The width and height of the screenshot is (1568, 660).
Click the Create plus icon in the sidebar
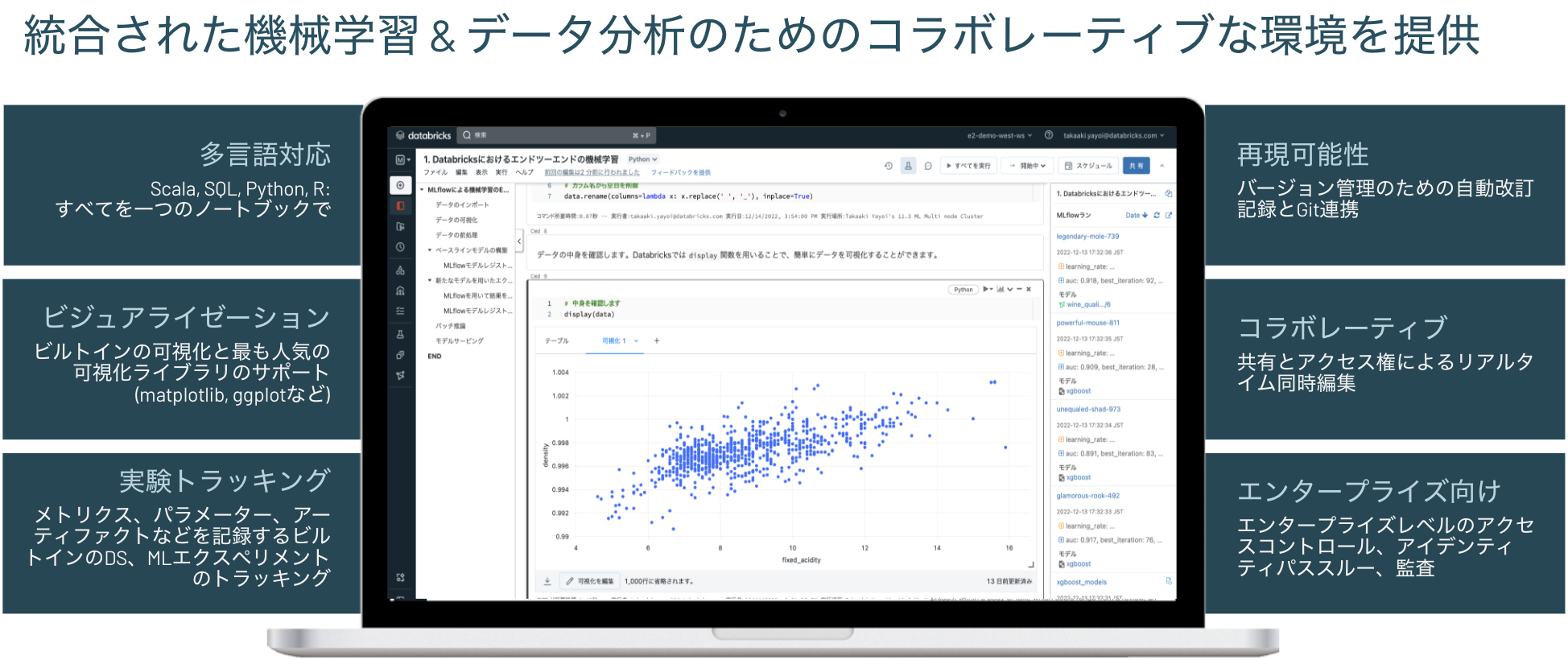[x=400, y=185]
